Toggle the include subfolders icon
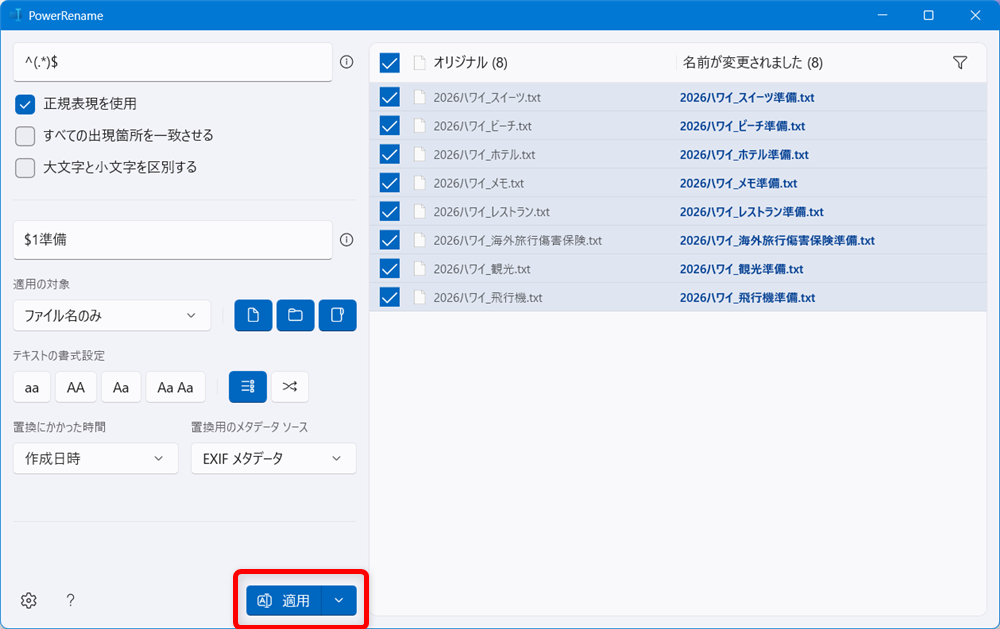This screenshot has height=629, width=1000. coord(337,315)
